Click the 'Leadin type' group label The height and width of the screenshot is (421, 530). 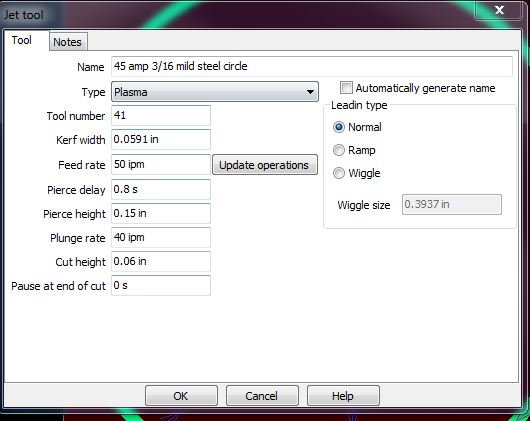tap(359, 105)
